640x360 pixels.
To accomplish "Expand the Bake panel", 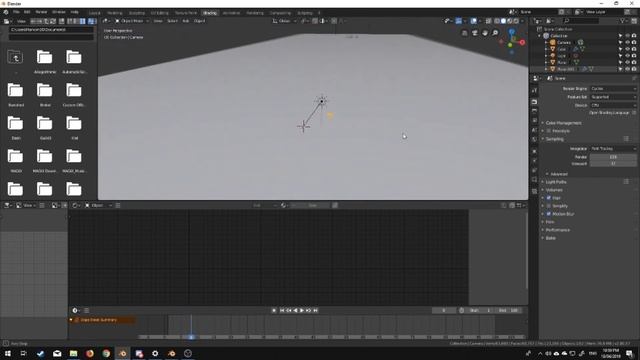I will [x=551, y=238].
